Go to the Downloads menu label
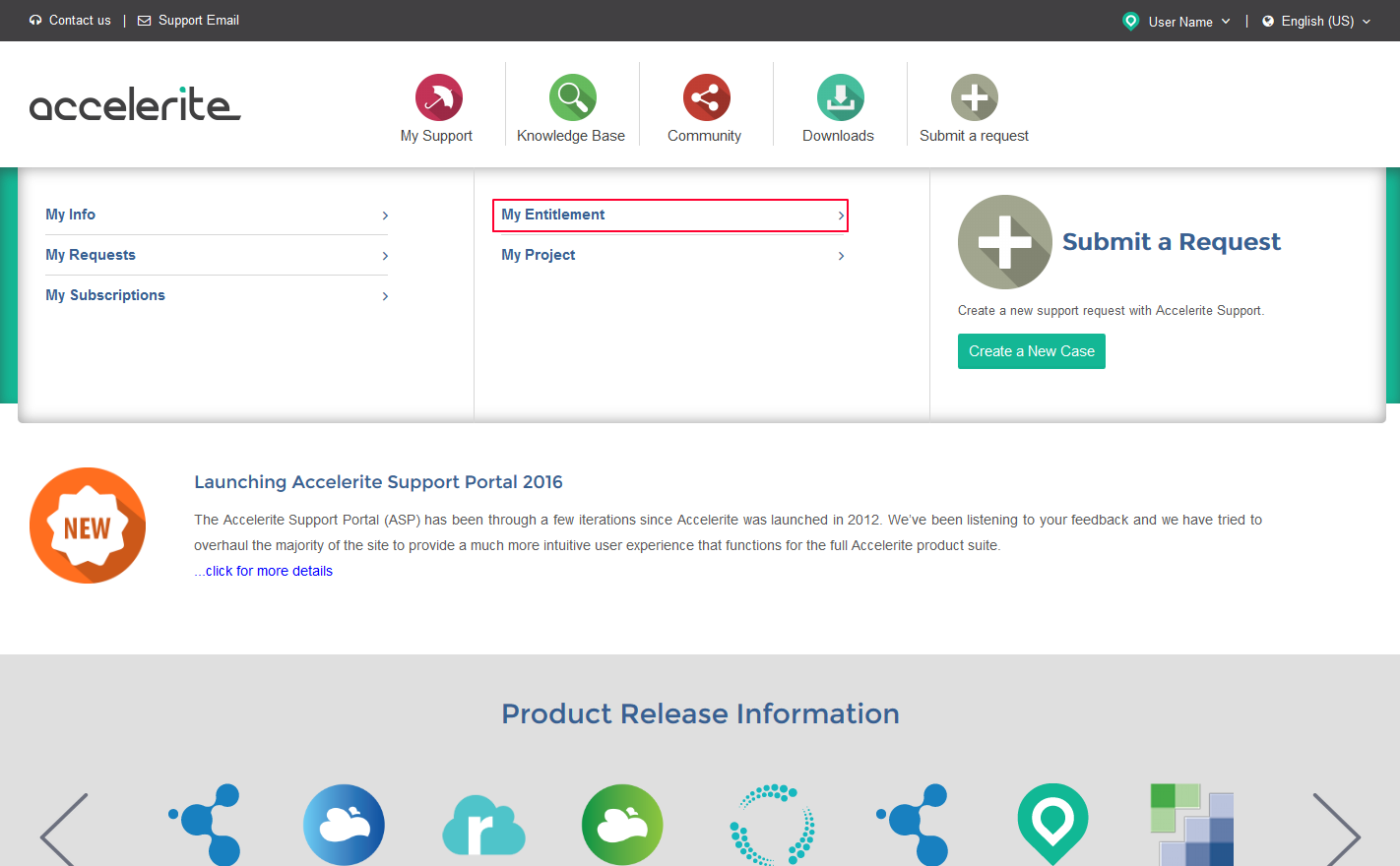The width and height of the screenshot is (1400, 866). click(x=838, y=136)
